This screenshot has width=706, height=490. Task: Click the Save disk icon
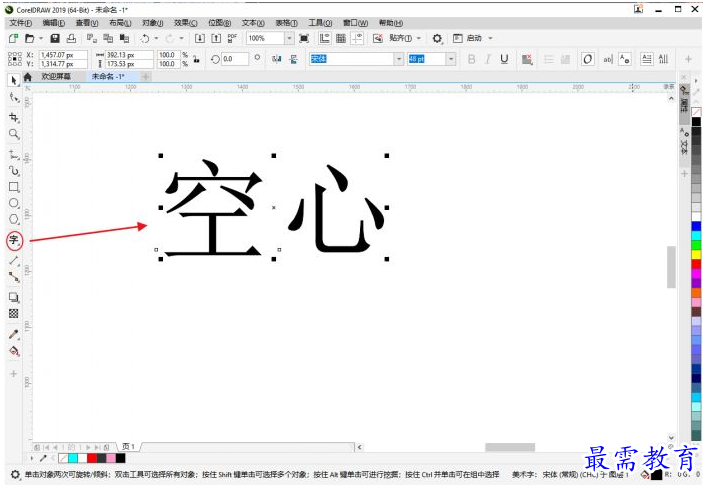tap(55, 38)
